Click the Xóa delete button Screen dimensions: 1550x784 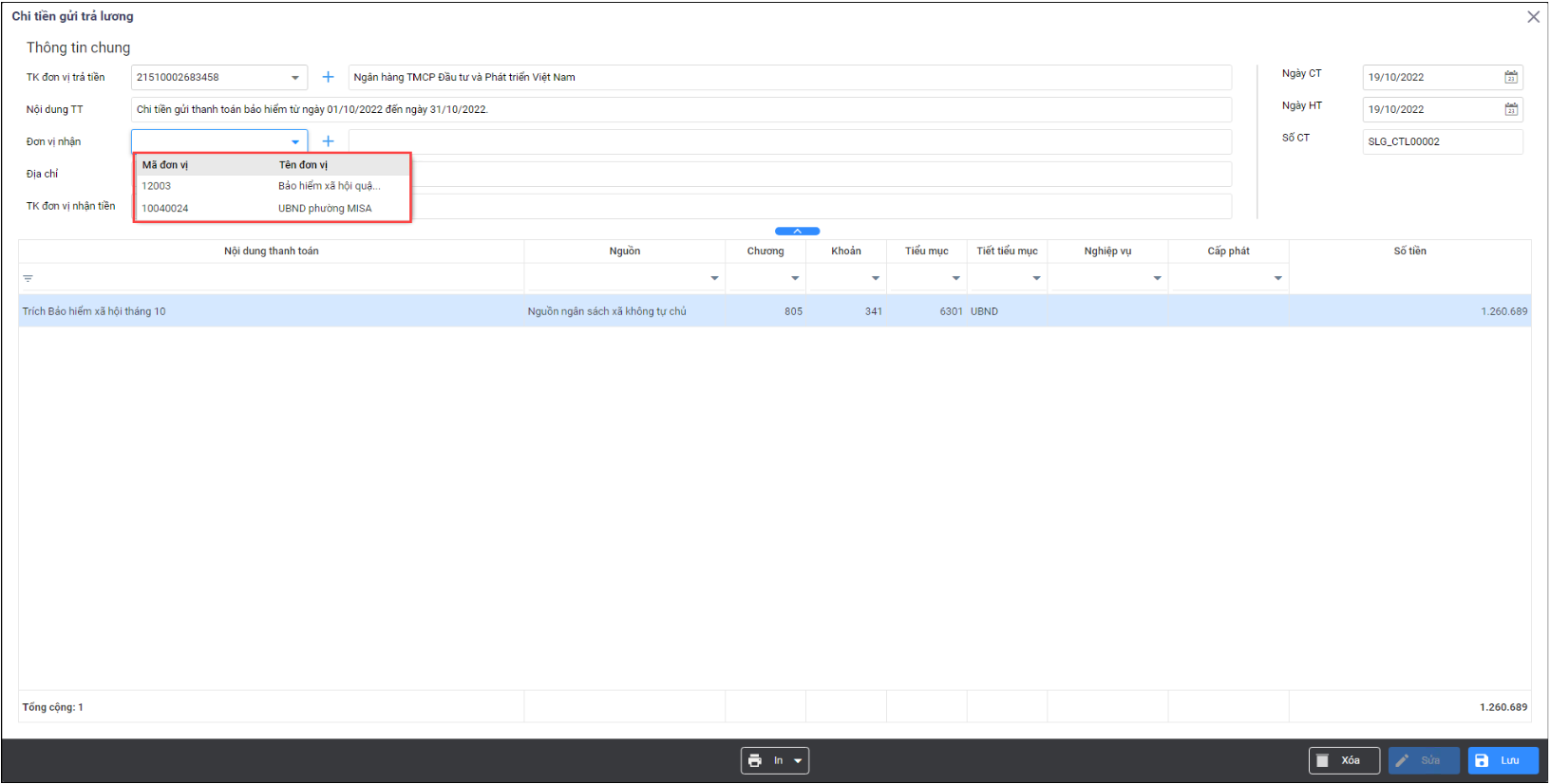click(x=1344, y=760)
